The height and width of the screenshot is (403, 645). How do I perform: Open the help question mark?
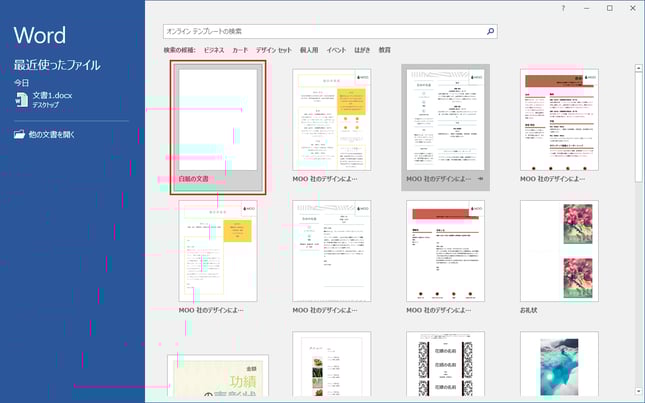tap(563, 8)
